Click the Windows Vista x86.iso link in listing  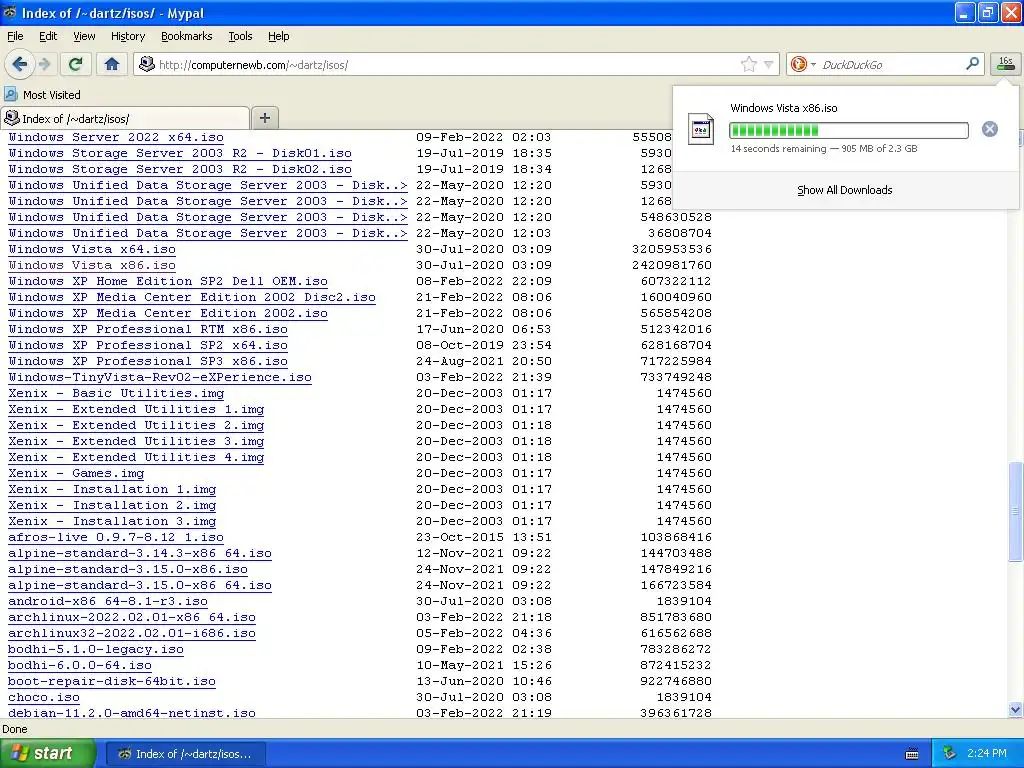[91, 265]
